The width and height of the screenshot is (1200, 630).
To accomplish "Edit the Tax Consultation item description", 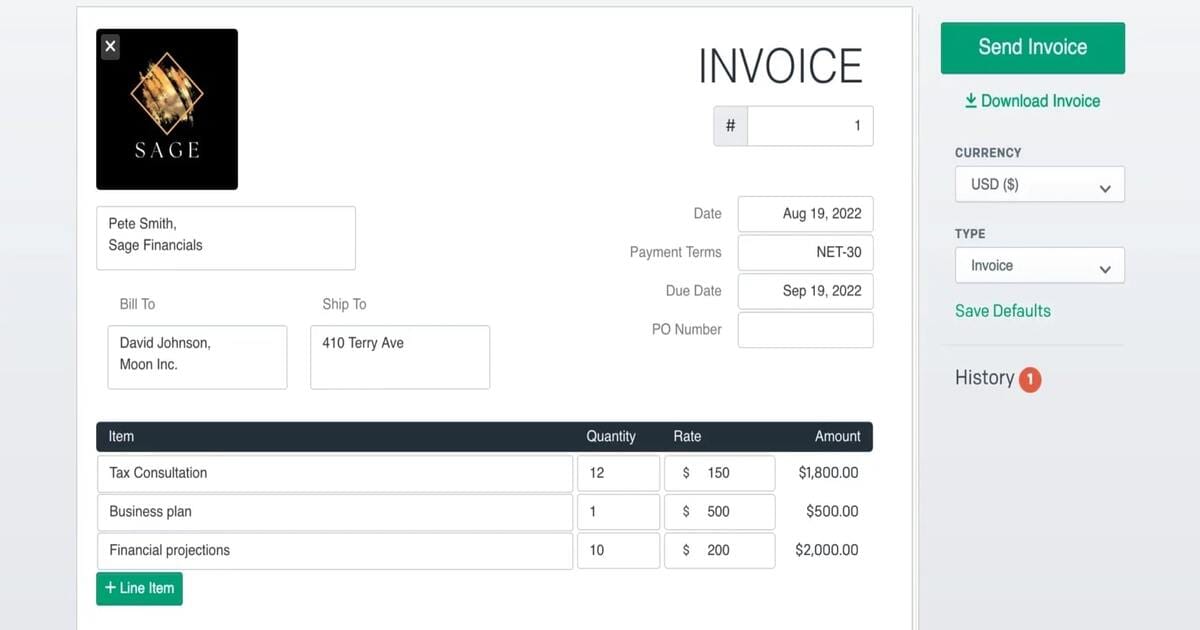I will point(335,473).
